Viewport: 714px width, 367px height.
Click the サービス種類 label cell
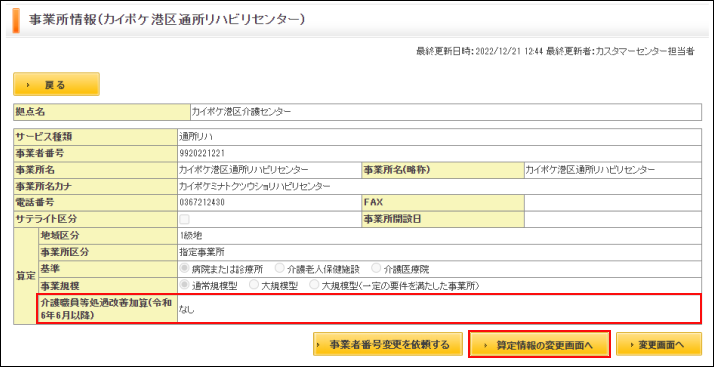(x=96, y=137)
